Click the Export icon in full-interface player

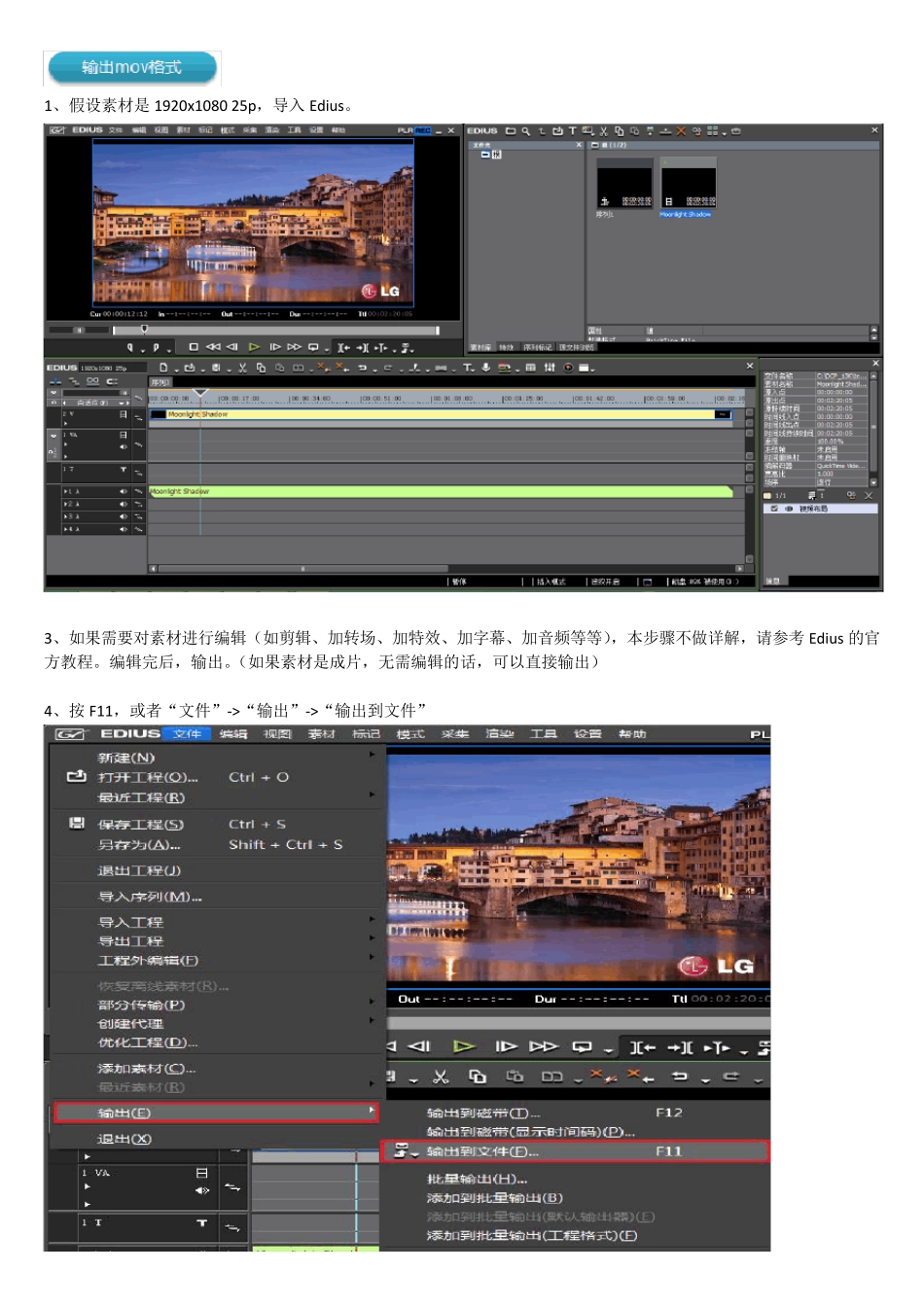406,347
